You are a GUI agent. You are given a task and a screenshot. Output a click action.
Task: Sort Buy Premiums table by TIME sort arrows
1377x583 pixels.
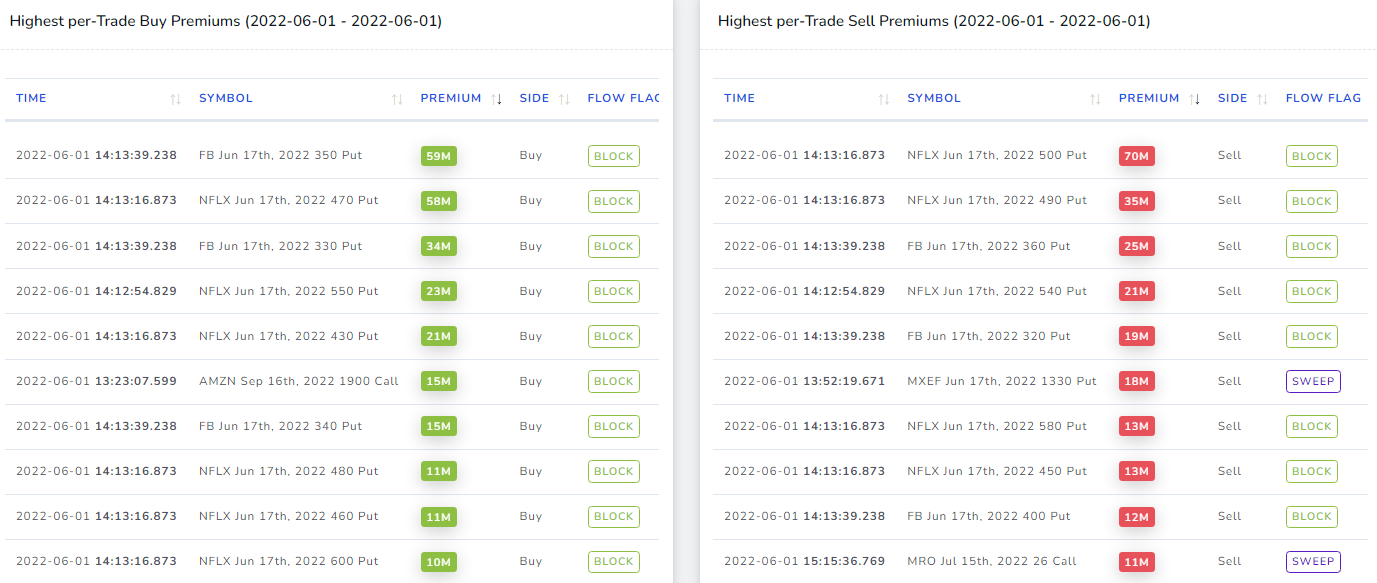tap(176, 99)
